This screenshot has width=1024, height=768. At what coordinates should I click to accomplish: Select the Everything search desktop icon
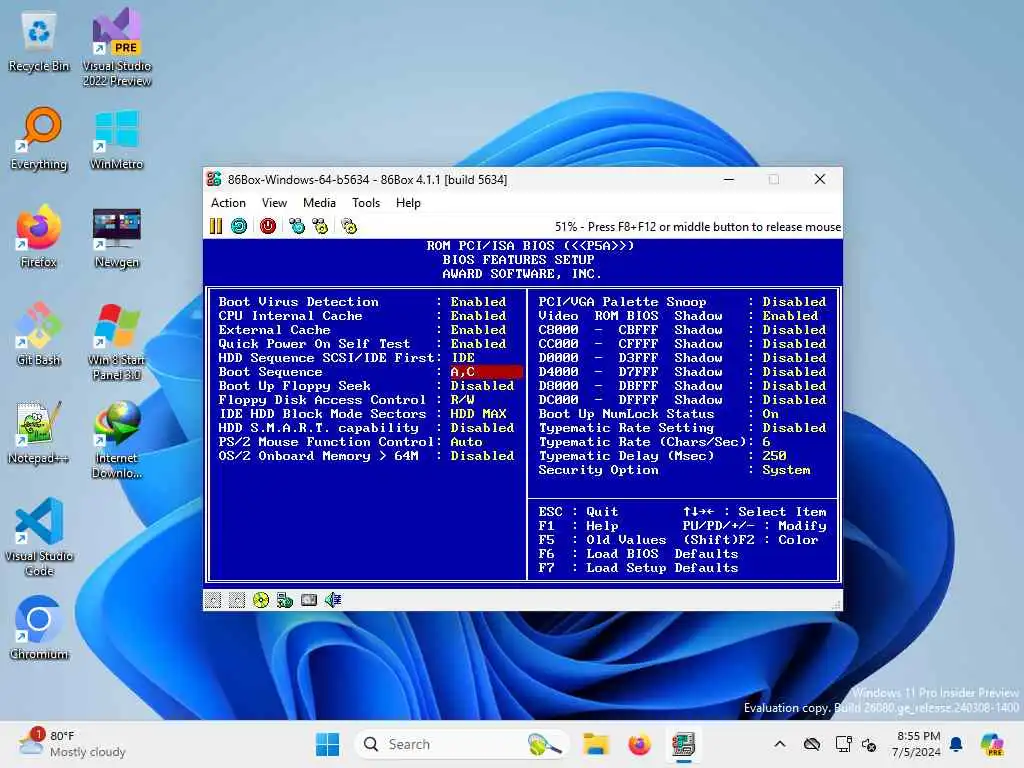(39, 138)
